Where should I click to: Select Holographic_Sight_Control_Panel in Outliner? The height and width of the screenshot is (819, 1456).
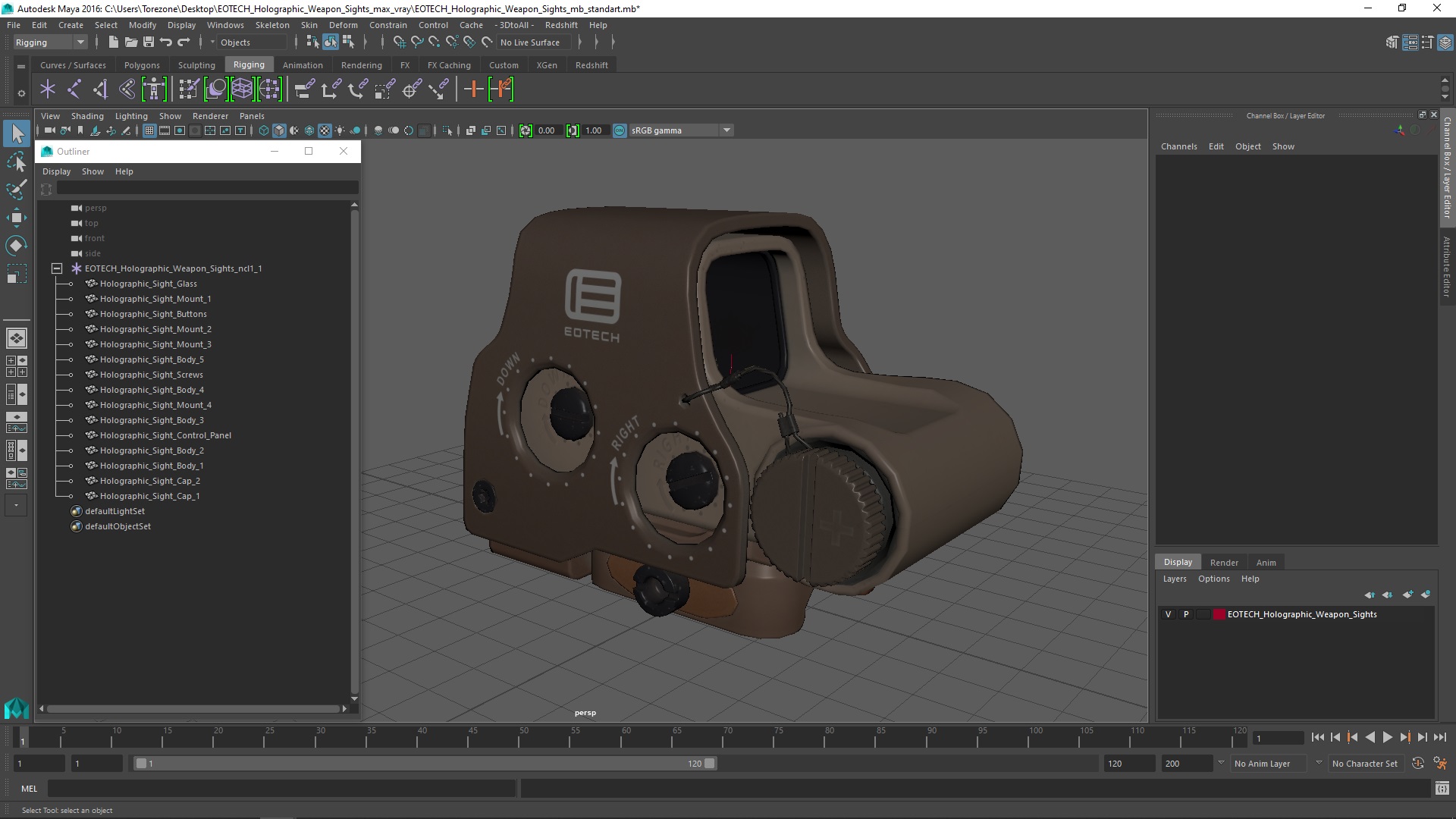(165, 435)
